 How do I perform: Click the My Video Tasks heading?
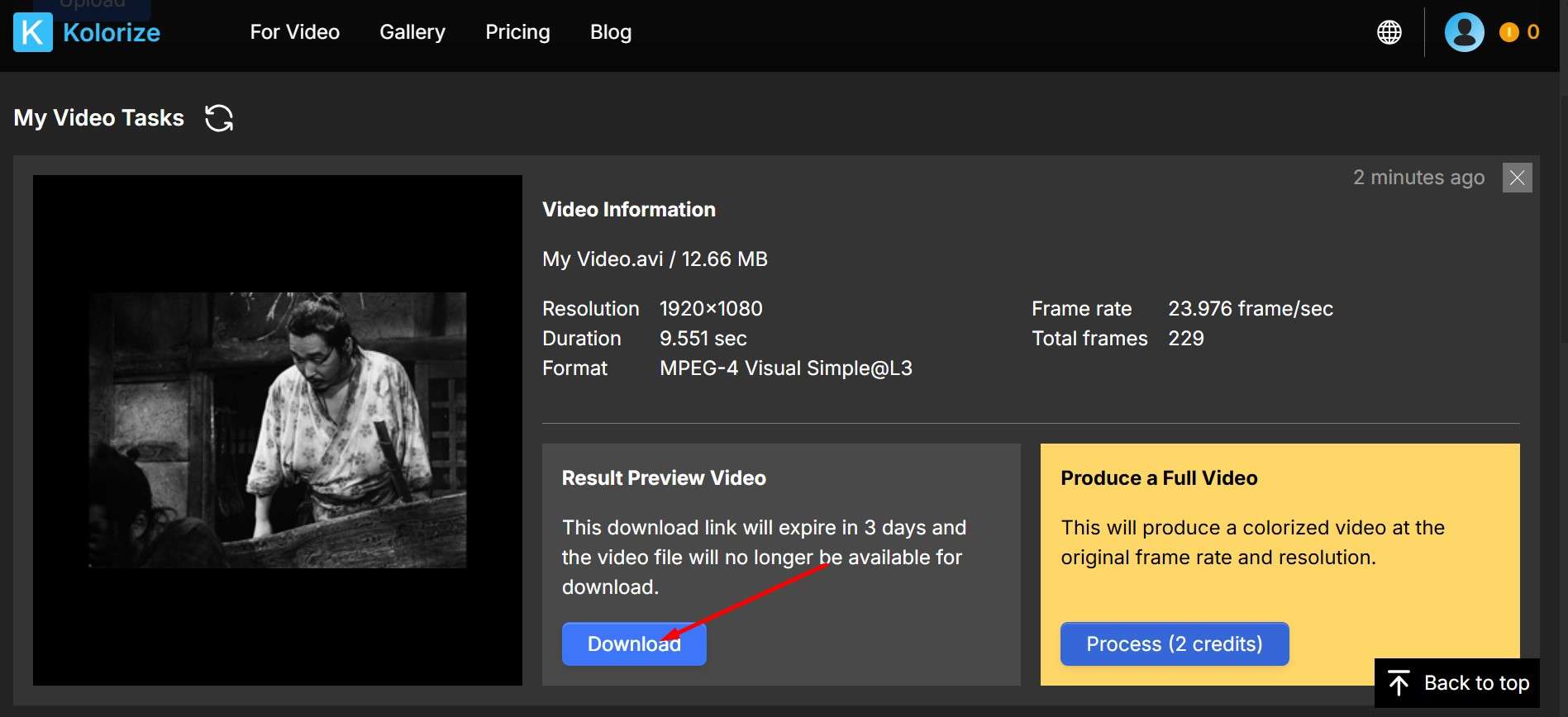[99, 118]
